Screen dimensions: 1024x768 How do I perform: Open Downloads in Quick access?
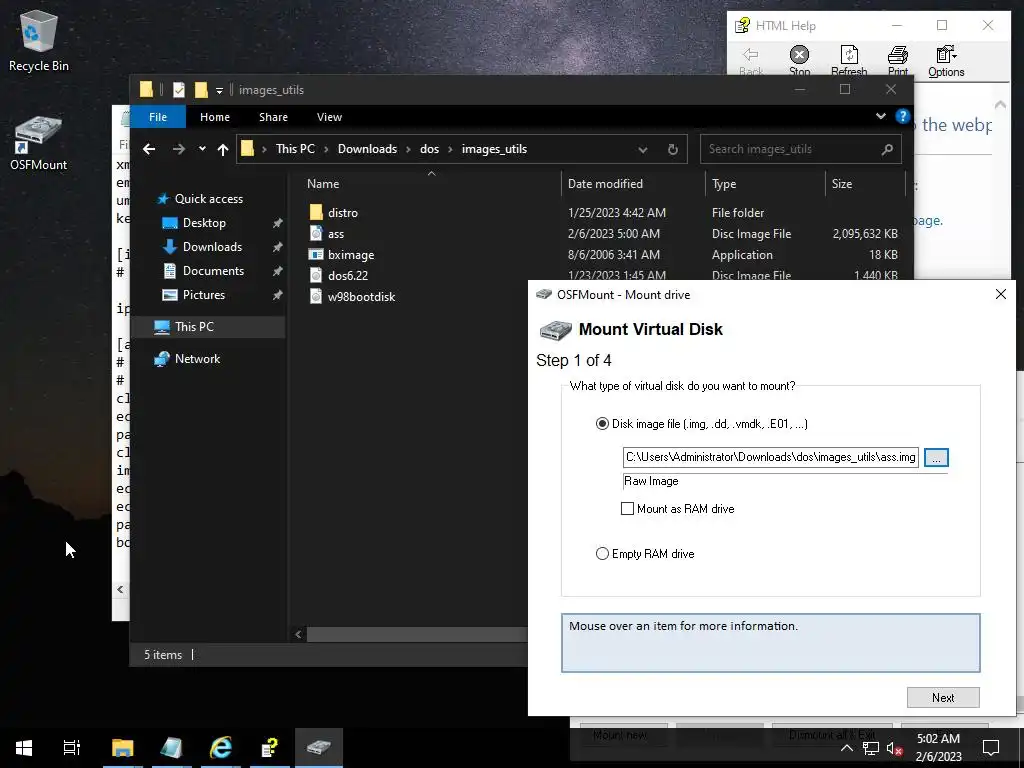(x=212, y=247)
